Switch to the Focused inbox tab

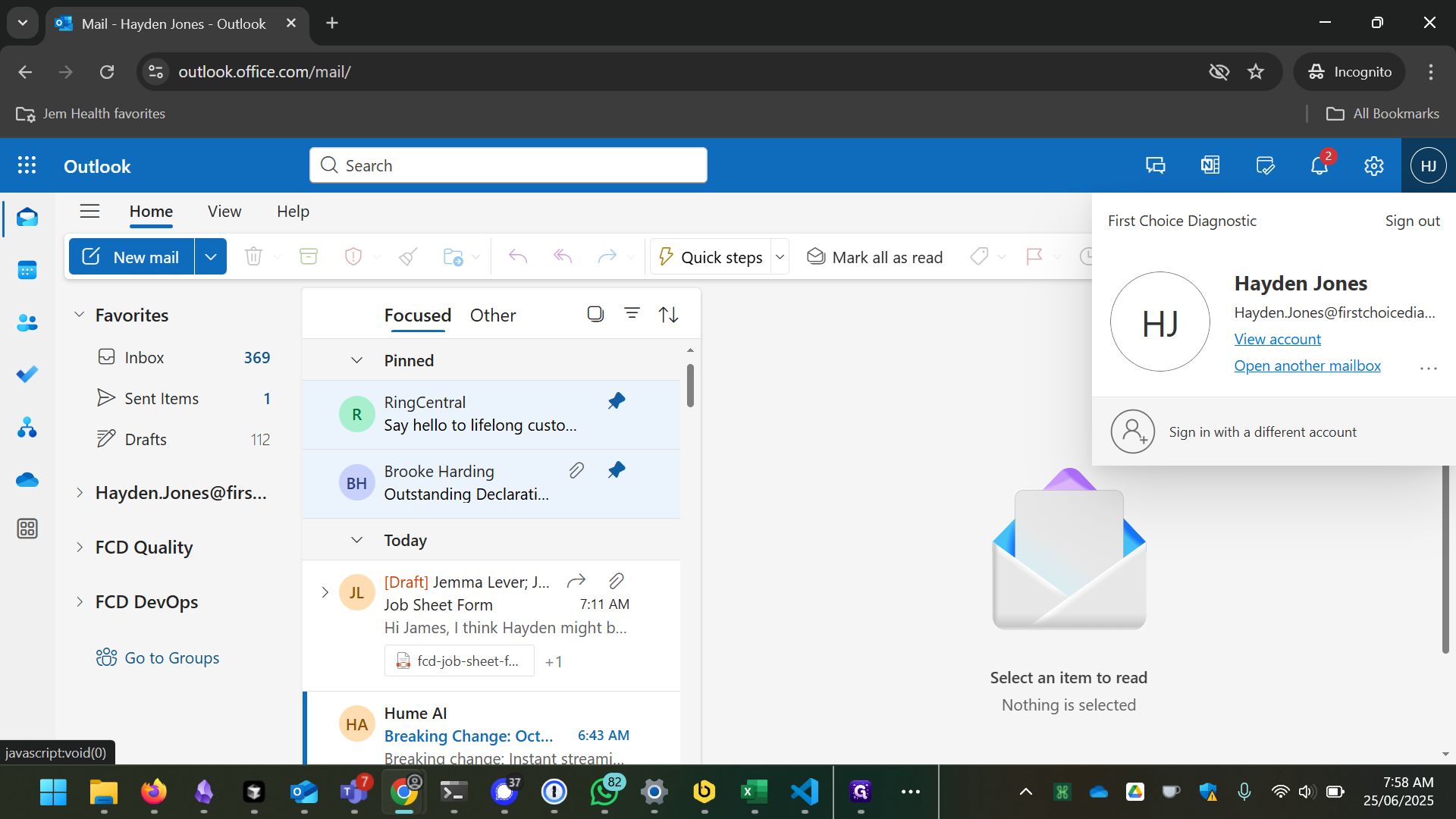(417, 315)
